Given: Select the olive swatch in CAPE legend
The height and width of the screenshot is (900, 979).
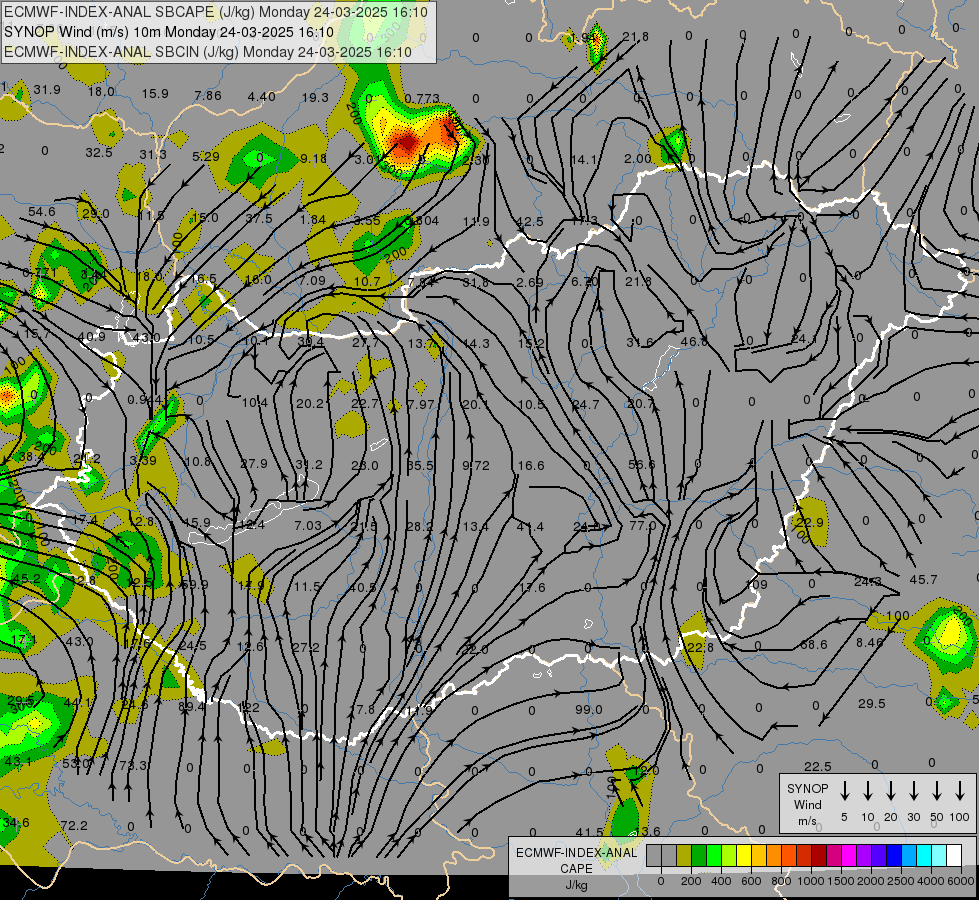Looking at the screenshot, I should point(684,856).
